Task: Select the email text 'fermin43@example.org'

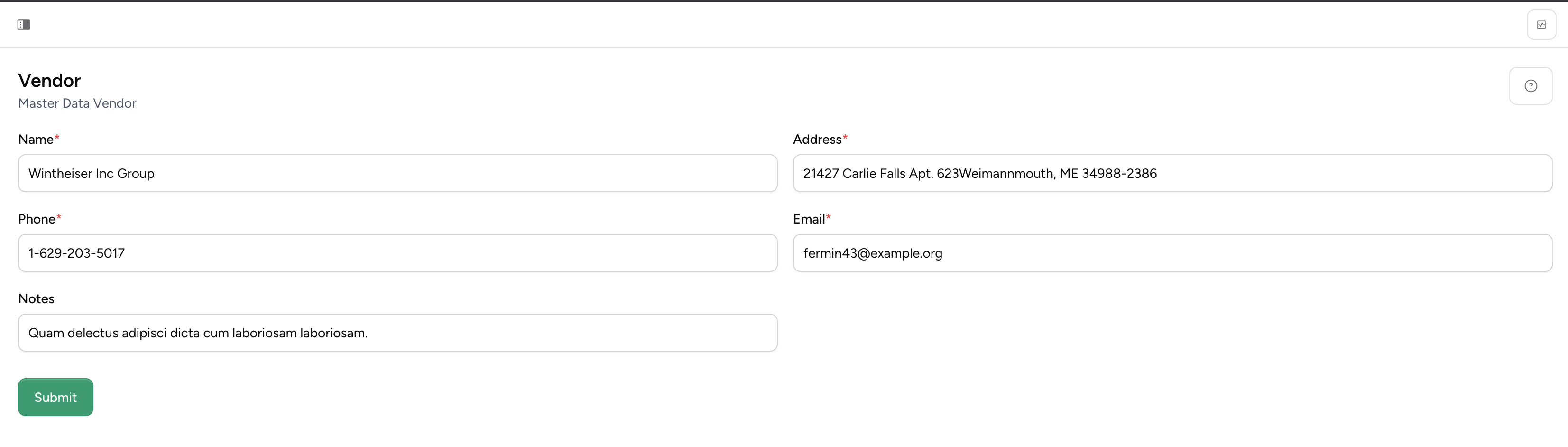Action: point(872,253)
